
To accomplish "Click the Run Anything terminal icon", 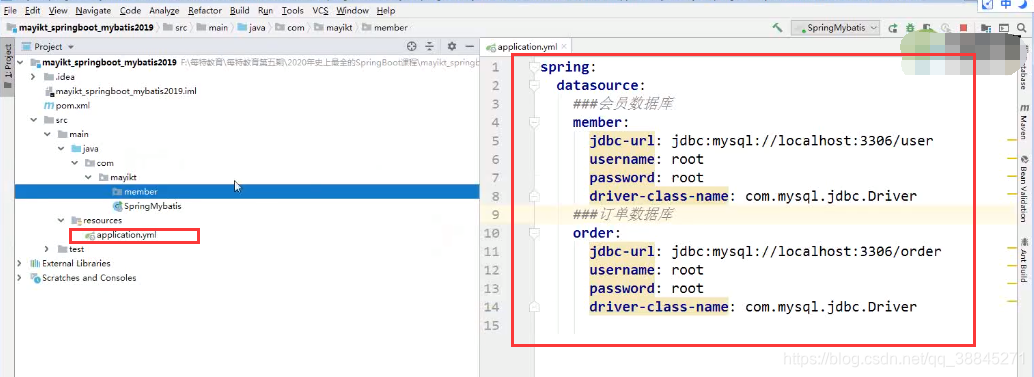I will (1004, 28).
